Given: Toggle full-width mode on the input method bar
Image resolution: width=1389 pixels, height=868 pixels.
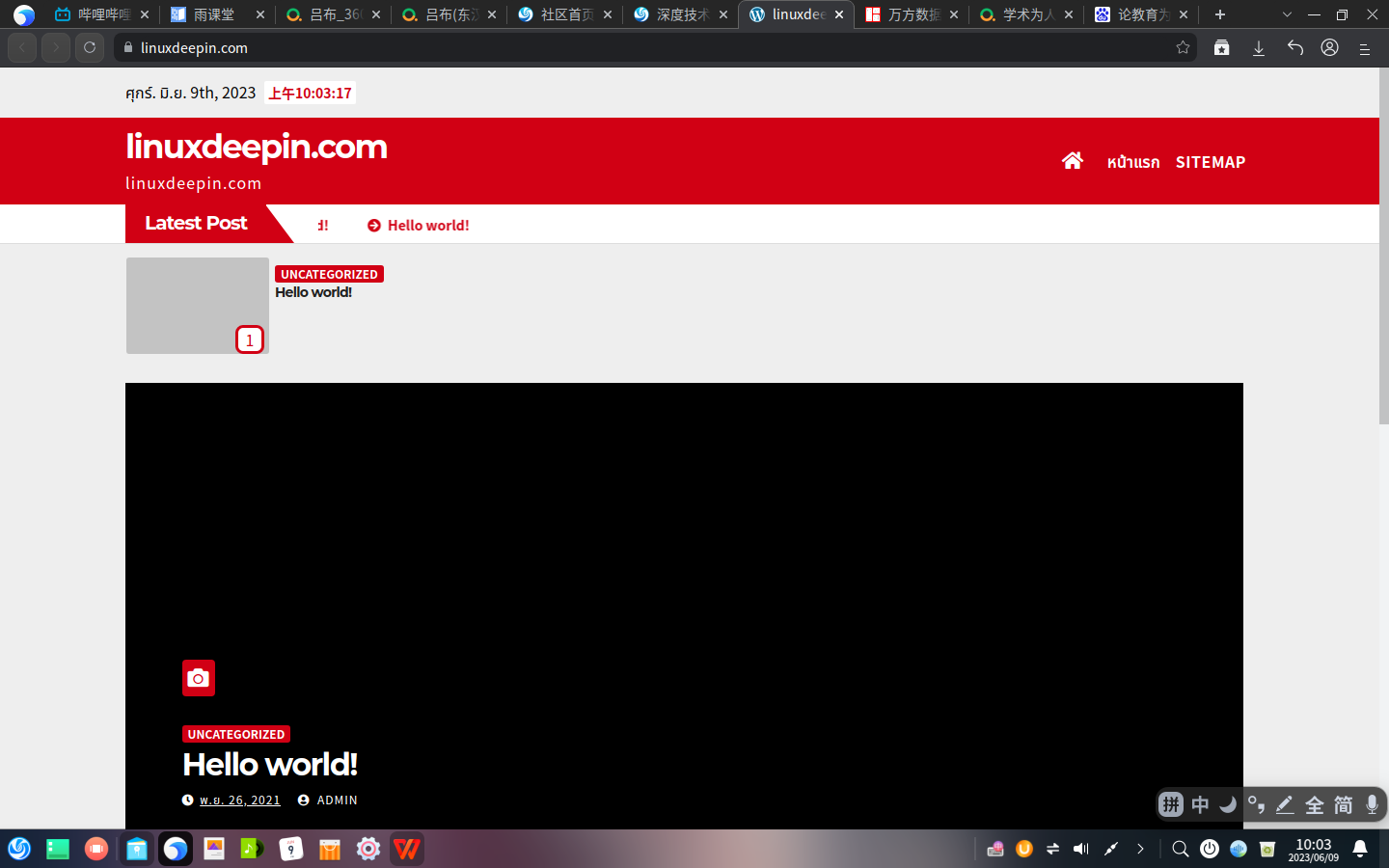Looking at the screenshot, I should [x=1314, y=804].
